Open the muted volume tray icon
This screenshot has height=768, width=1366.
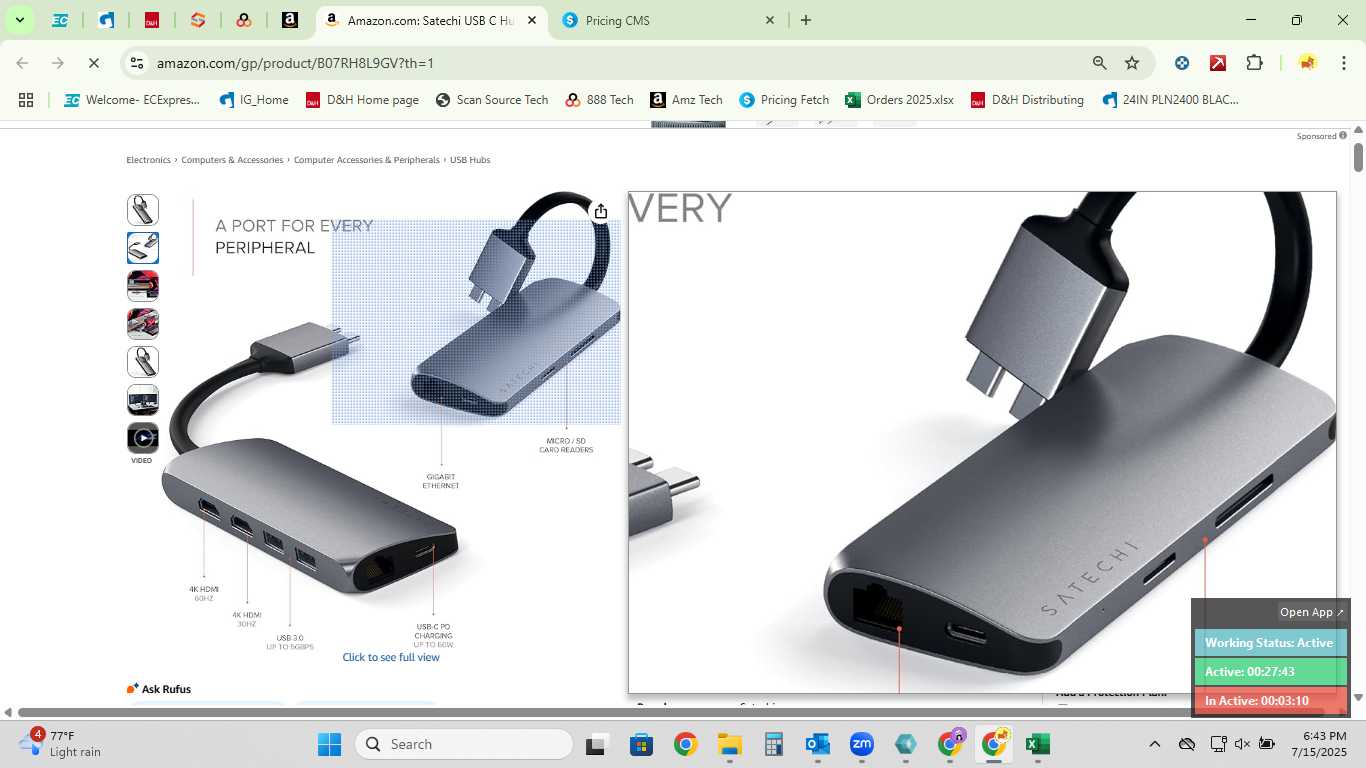(1242, 744)
